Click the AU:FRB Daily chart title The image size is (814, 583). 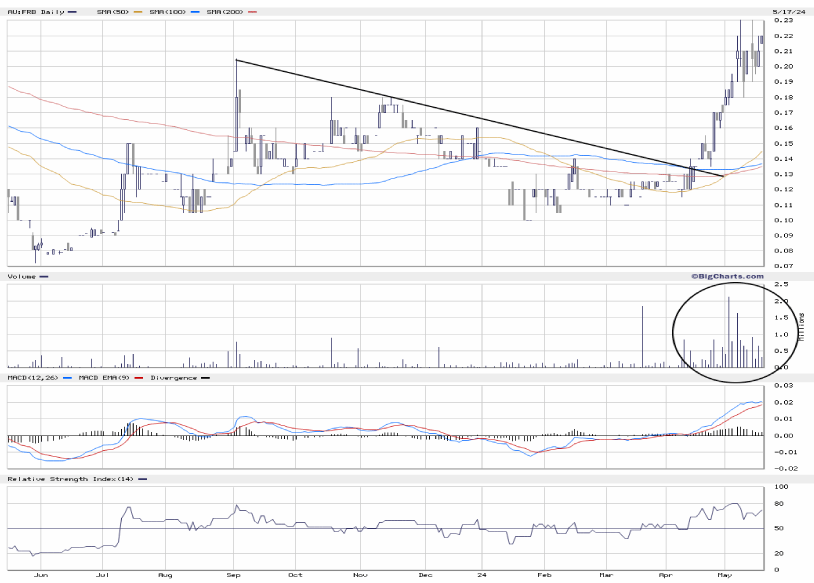coord(34,11)
